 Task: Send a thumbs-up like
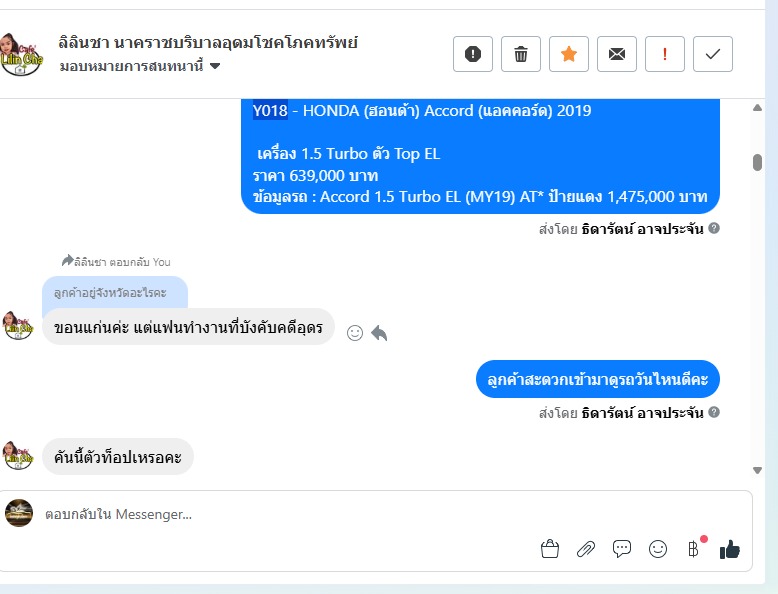click(x=730, y=548)
